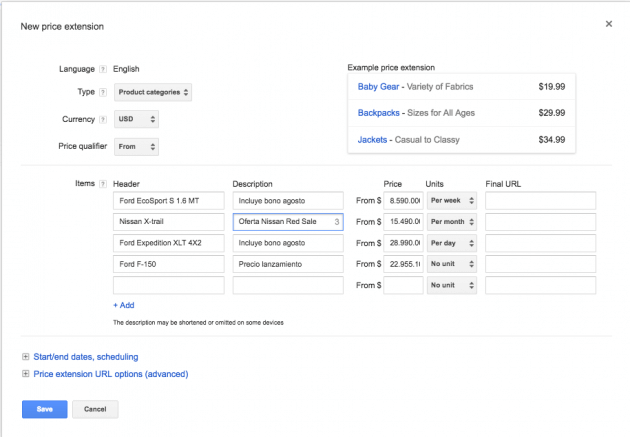
Task: Click the help icon next to Language
Action: (x=103, y=69)
